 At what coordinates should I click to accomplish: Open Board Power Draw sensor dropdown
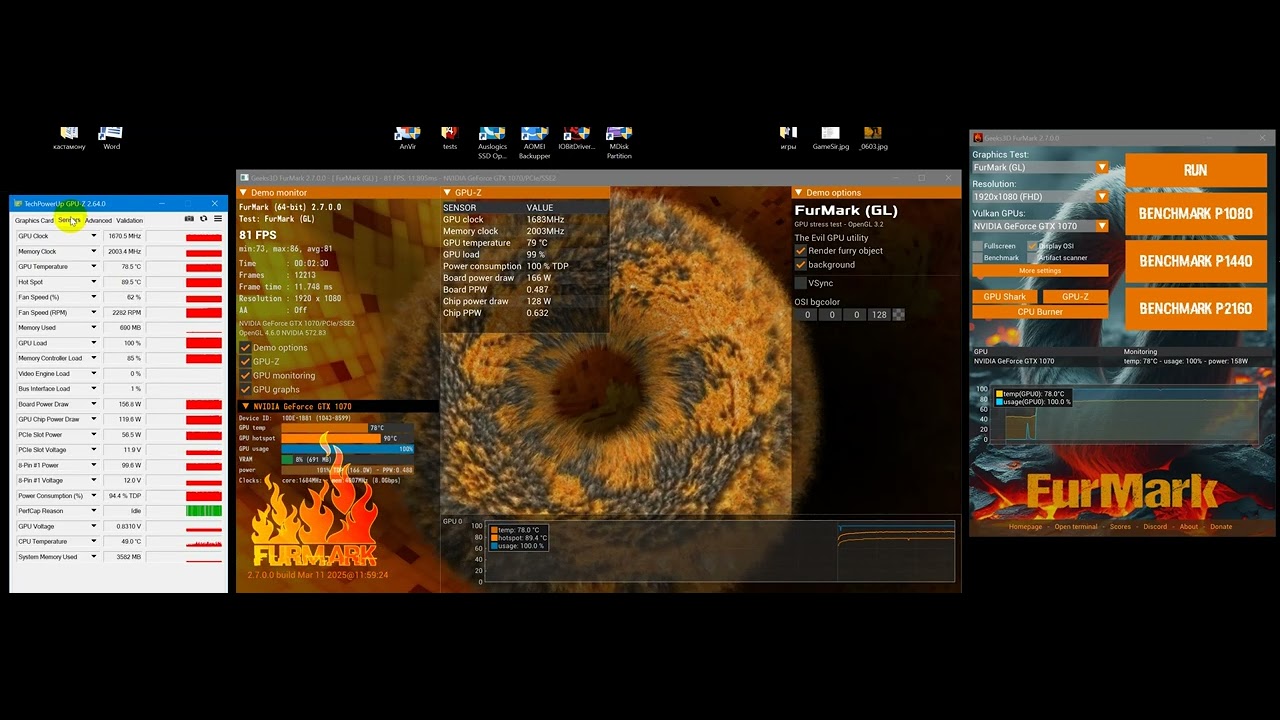coord(94,404)
